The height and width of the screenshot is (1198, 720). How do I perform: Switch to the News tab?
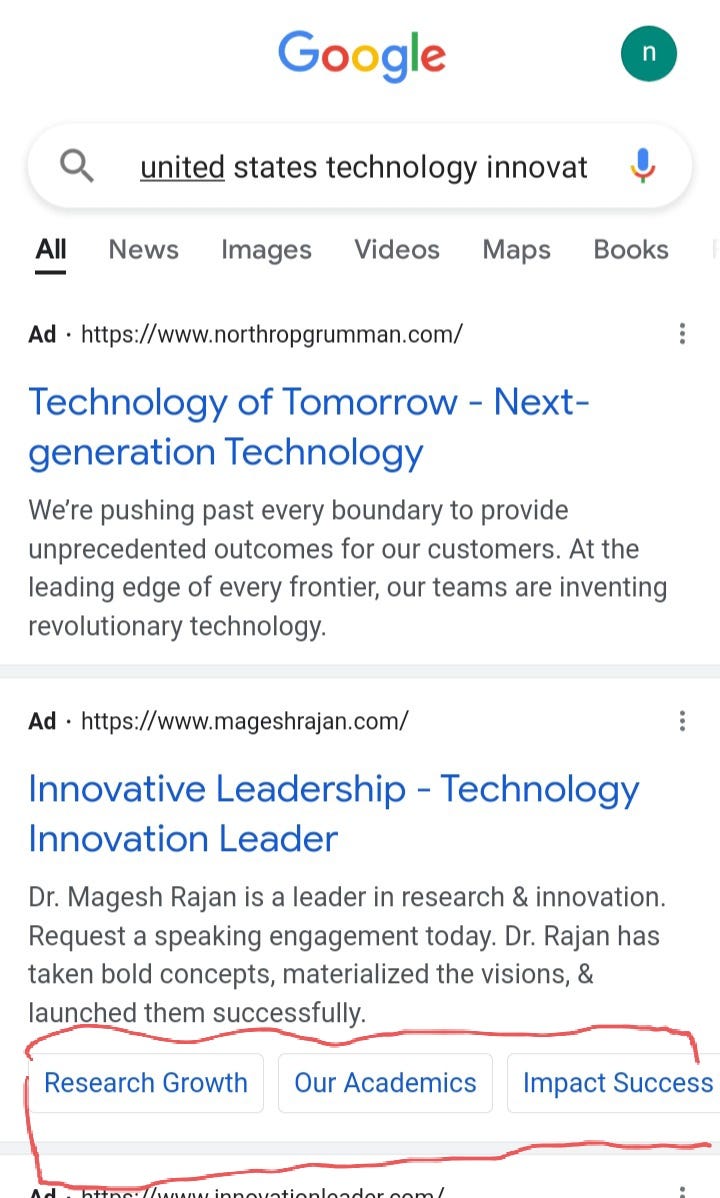click(143, 250)
